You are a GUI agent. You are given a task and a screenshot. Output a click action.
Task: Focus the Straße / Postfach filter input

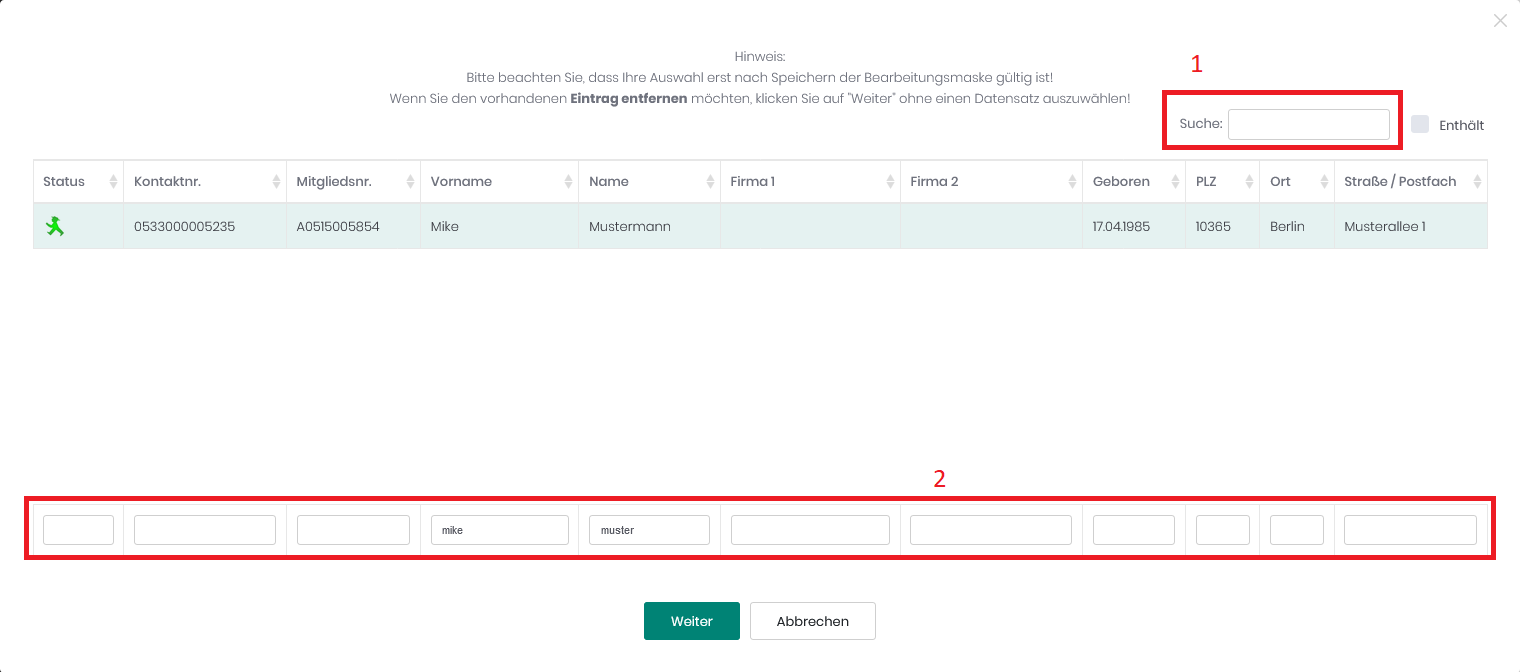[x=1409, y=530]
